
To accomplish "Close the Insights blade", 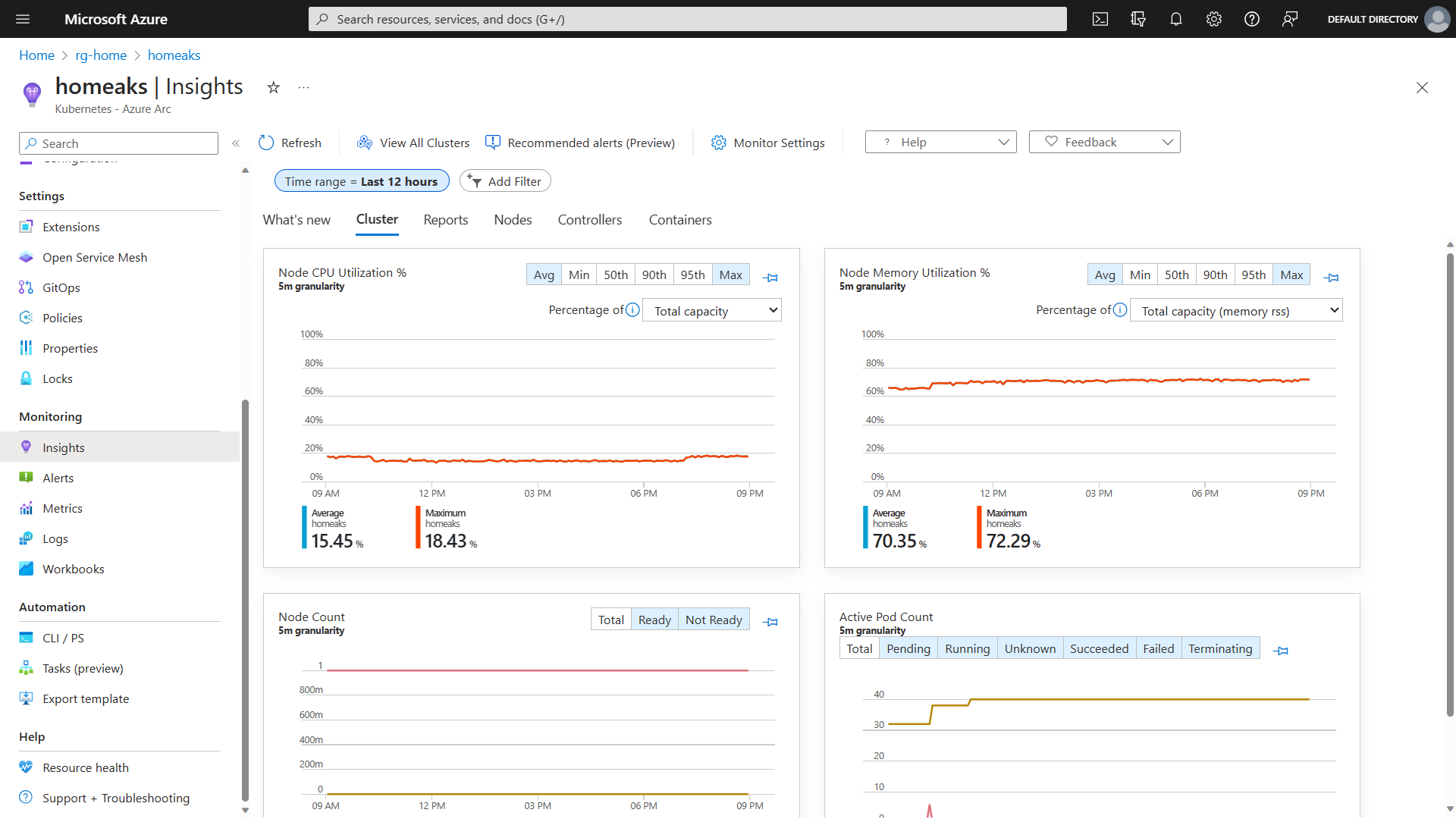I will click(1422, 88).
